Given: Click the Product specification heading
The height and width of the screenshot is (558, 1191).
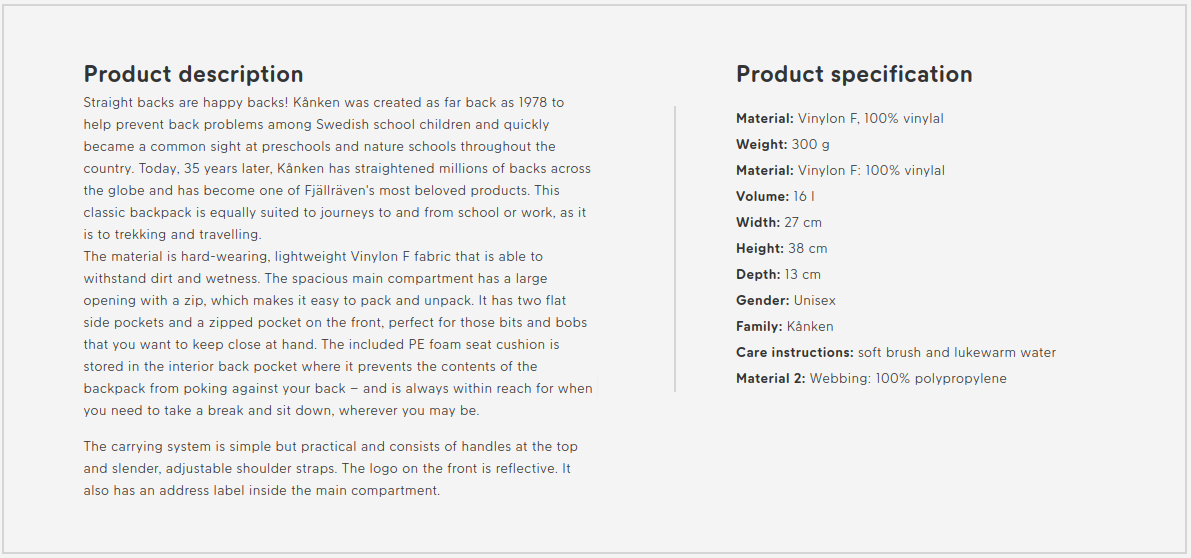Looking at the screenshot, I should click(854, 74).
